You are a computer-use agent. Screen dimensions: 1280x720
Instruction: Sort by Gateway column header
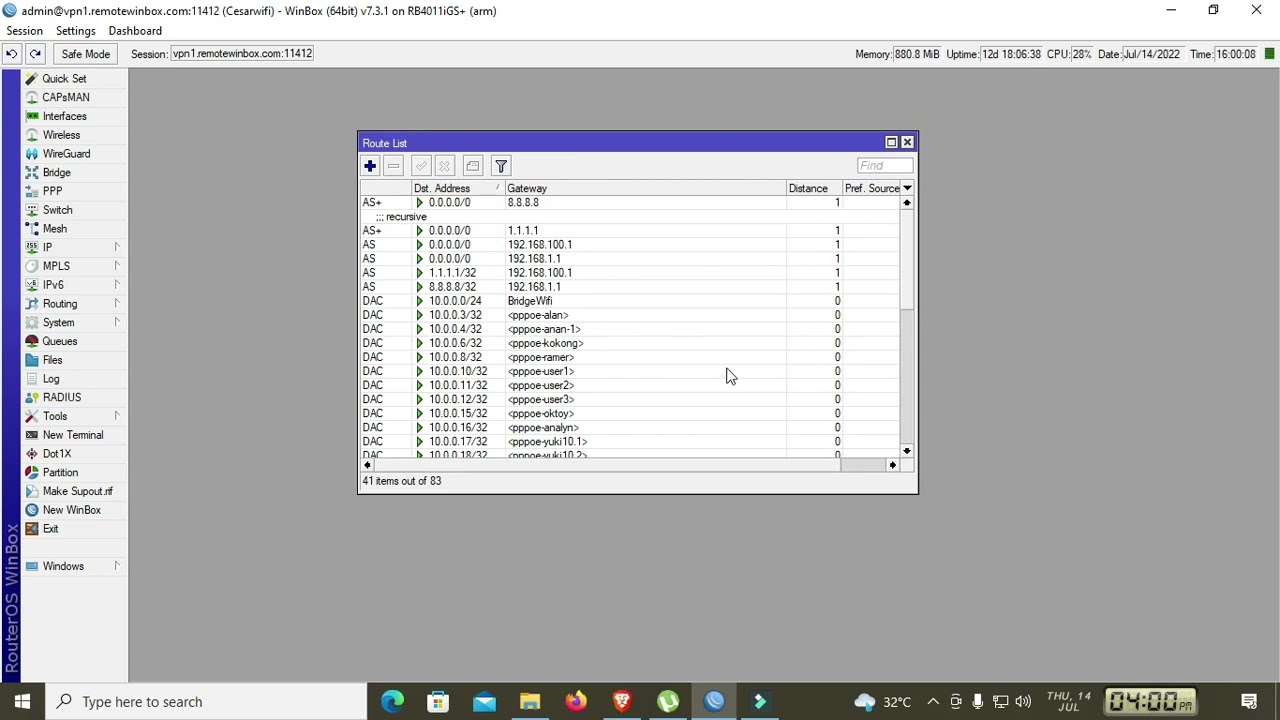pyautogui.click(x=645, y=188)
